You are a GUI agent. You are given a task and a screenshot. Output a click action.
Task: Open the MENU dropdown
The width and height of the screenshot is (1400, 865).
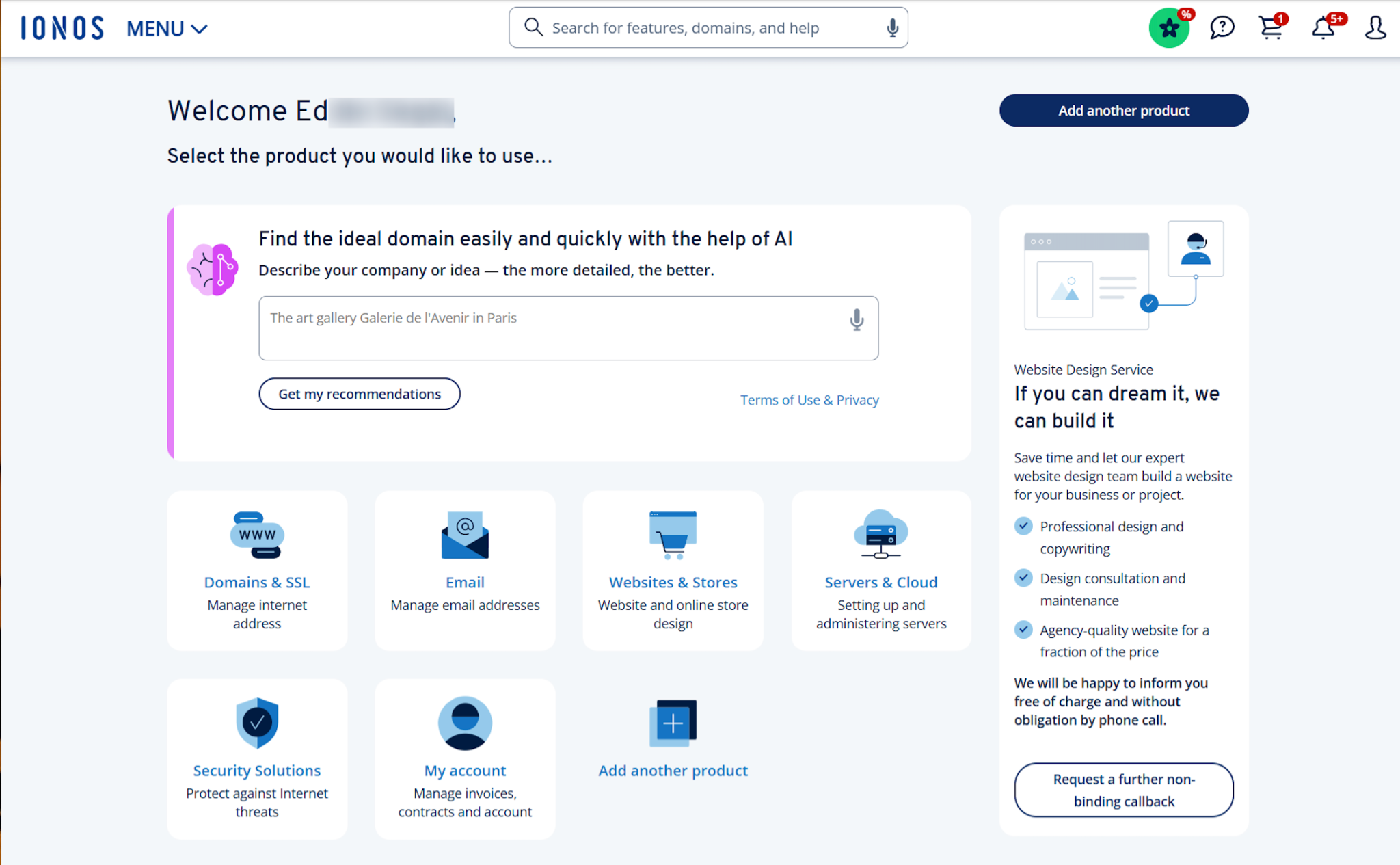click(167, 29)
